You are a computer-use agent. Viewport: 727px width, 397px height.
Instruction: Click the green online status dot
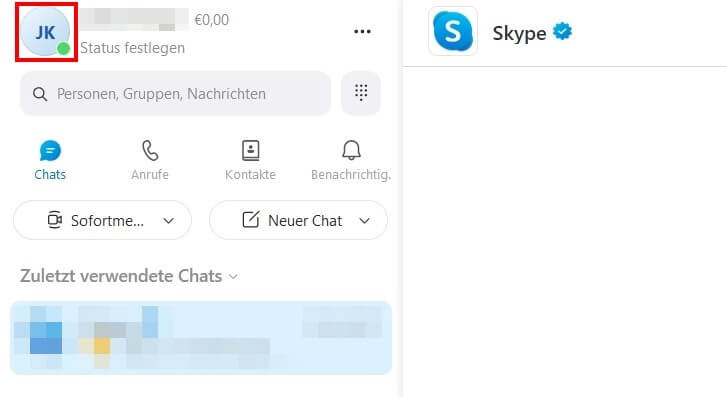(64, 48)
